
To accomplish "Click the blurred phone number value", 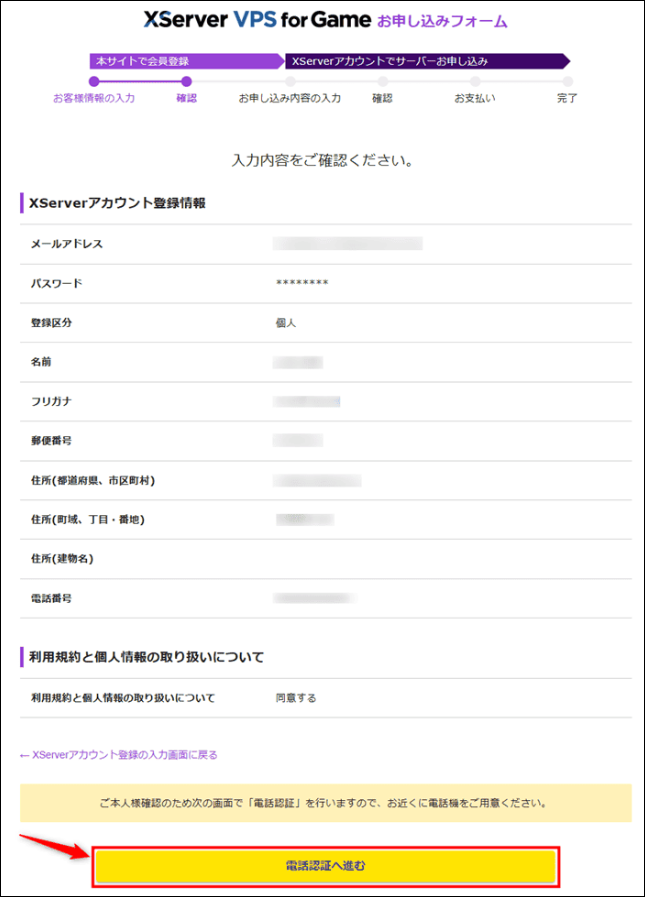I will pyautogui.click(x=315, y=598).
